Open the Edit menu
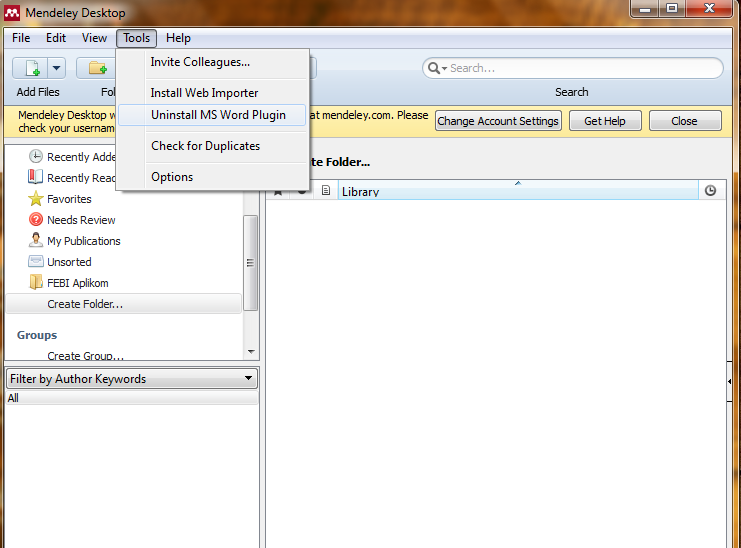The height and width of the screenshot is (548, 741). (56, 38)
